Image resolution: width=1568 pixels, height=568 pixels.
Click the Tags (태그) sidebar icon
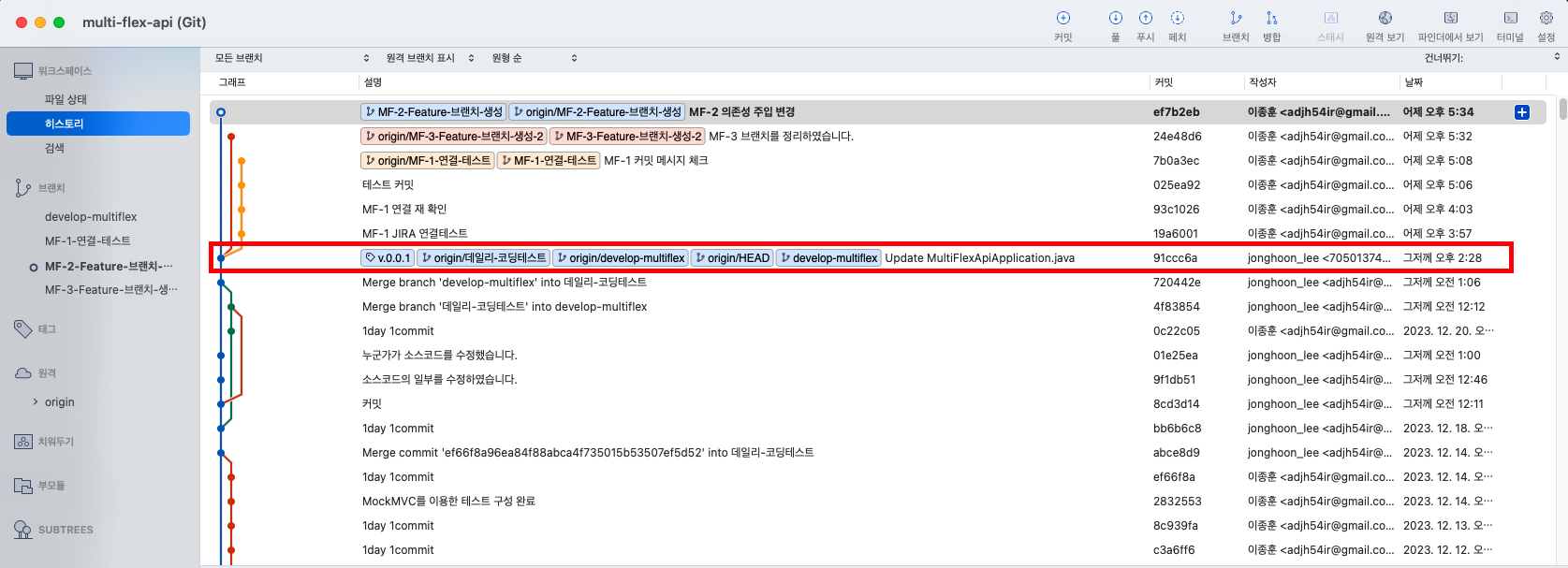coord(23,328)
